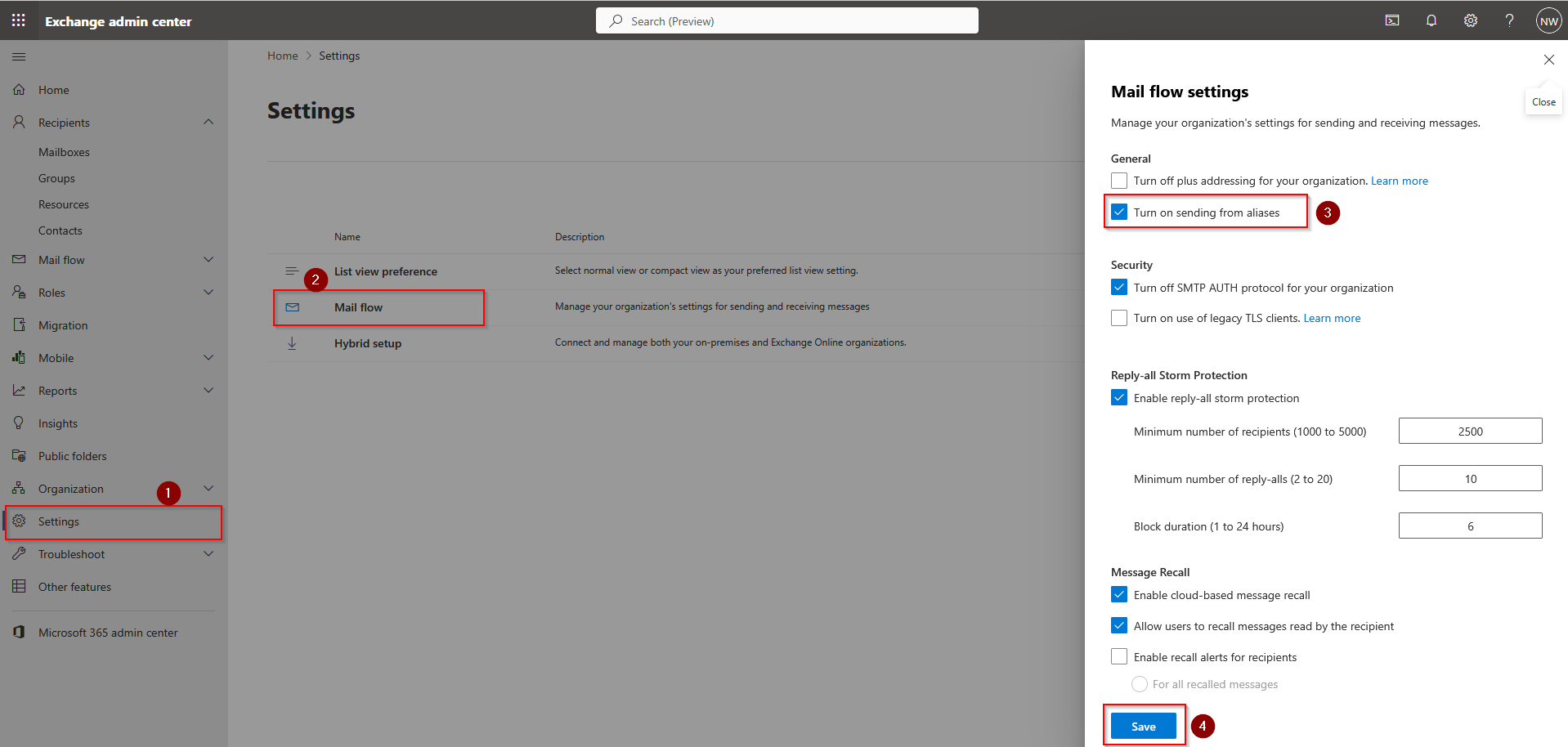Image resolution: width=1568 pixels, height=747 pixels.
Task: Close the Mail flow settings panel
Action: [1548, 60]
